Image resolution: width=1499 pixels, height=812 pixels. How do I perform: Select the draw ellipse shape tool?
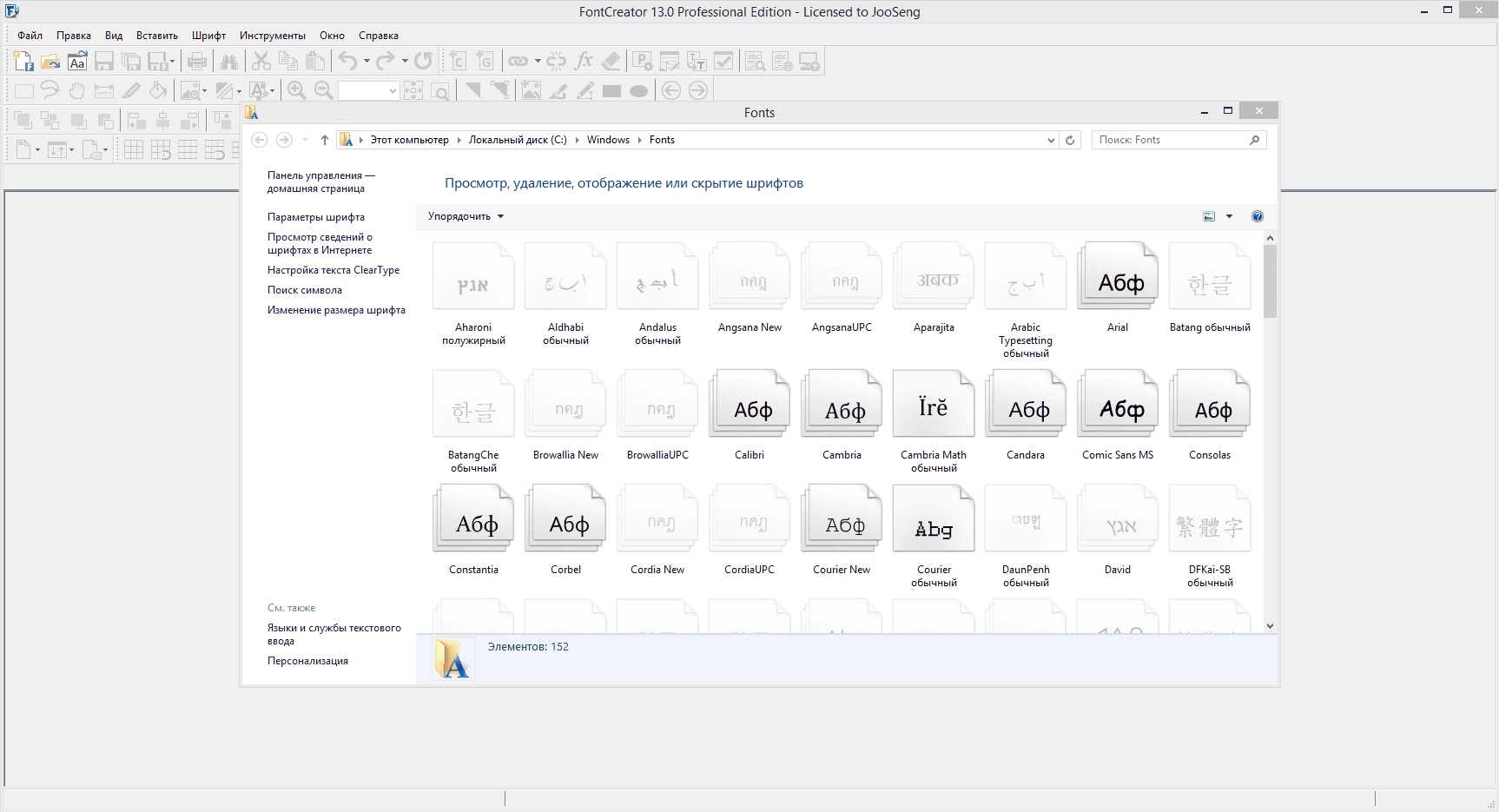[638, 90]
